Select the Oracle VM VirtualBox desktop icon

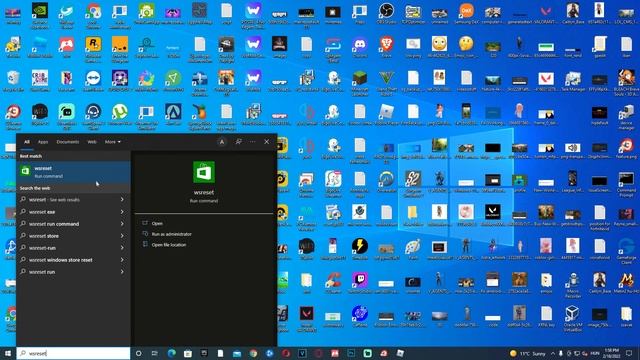[x=572, y=319]
